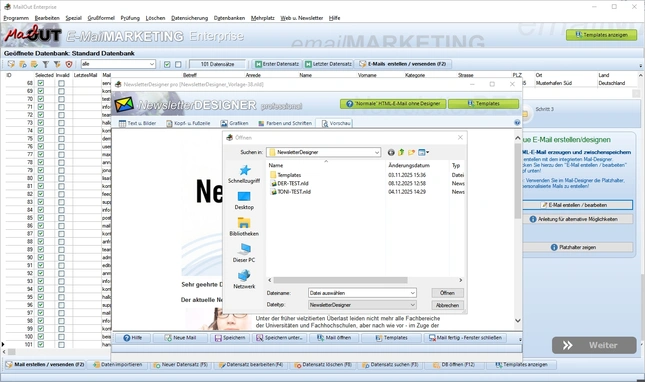Click the select-all checked box in MailOut toolbar

167,65
